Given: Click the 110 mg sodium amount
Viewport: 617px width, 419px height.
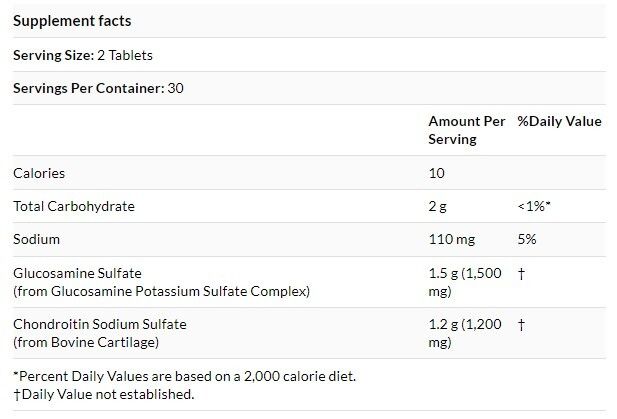Looking at the screenshot, I should click(452, 239).
